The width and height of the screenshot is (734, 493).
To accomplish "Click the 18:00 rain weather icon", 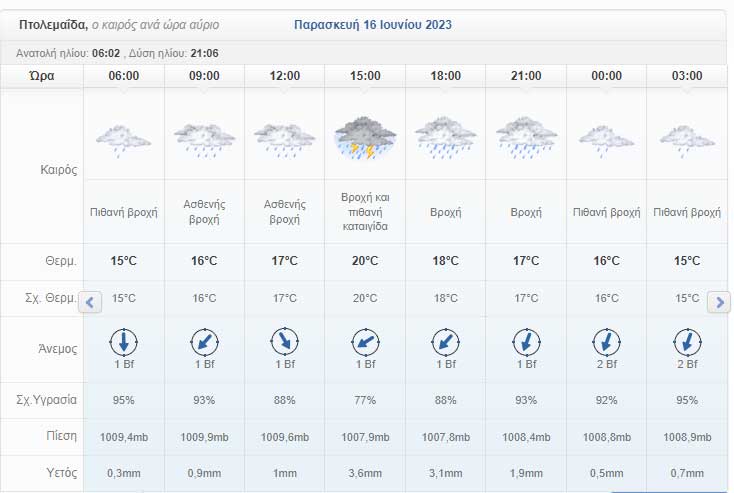I will [446, 138].
